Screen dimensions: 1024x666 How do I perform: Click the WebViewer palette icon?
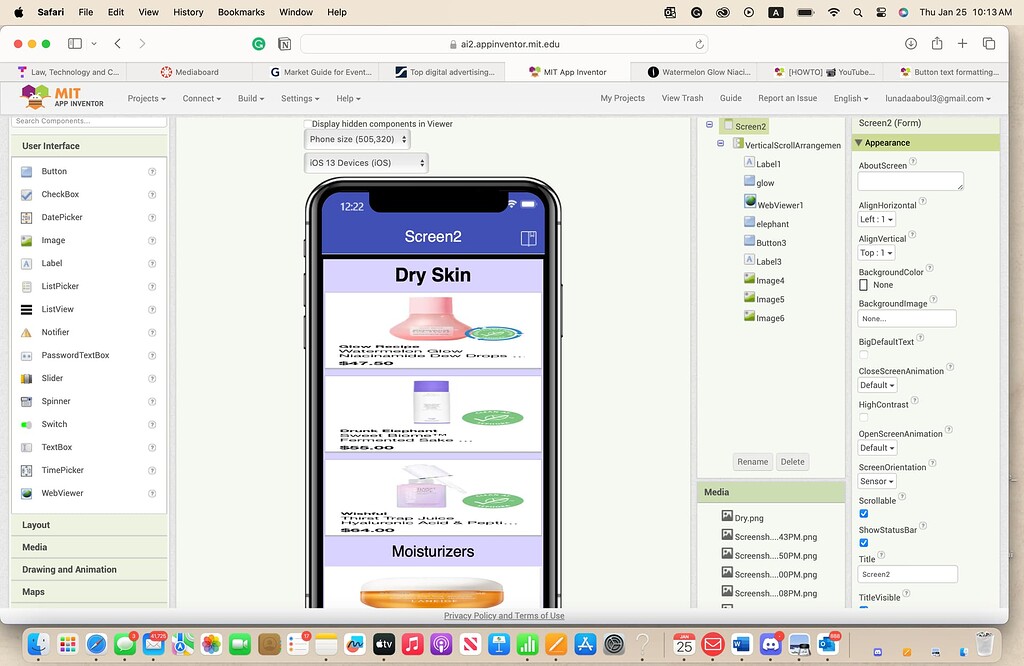pyautogui.click(x=27, y=493)
